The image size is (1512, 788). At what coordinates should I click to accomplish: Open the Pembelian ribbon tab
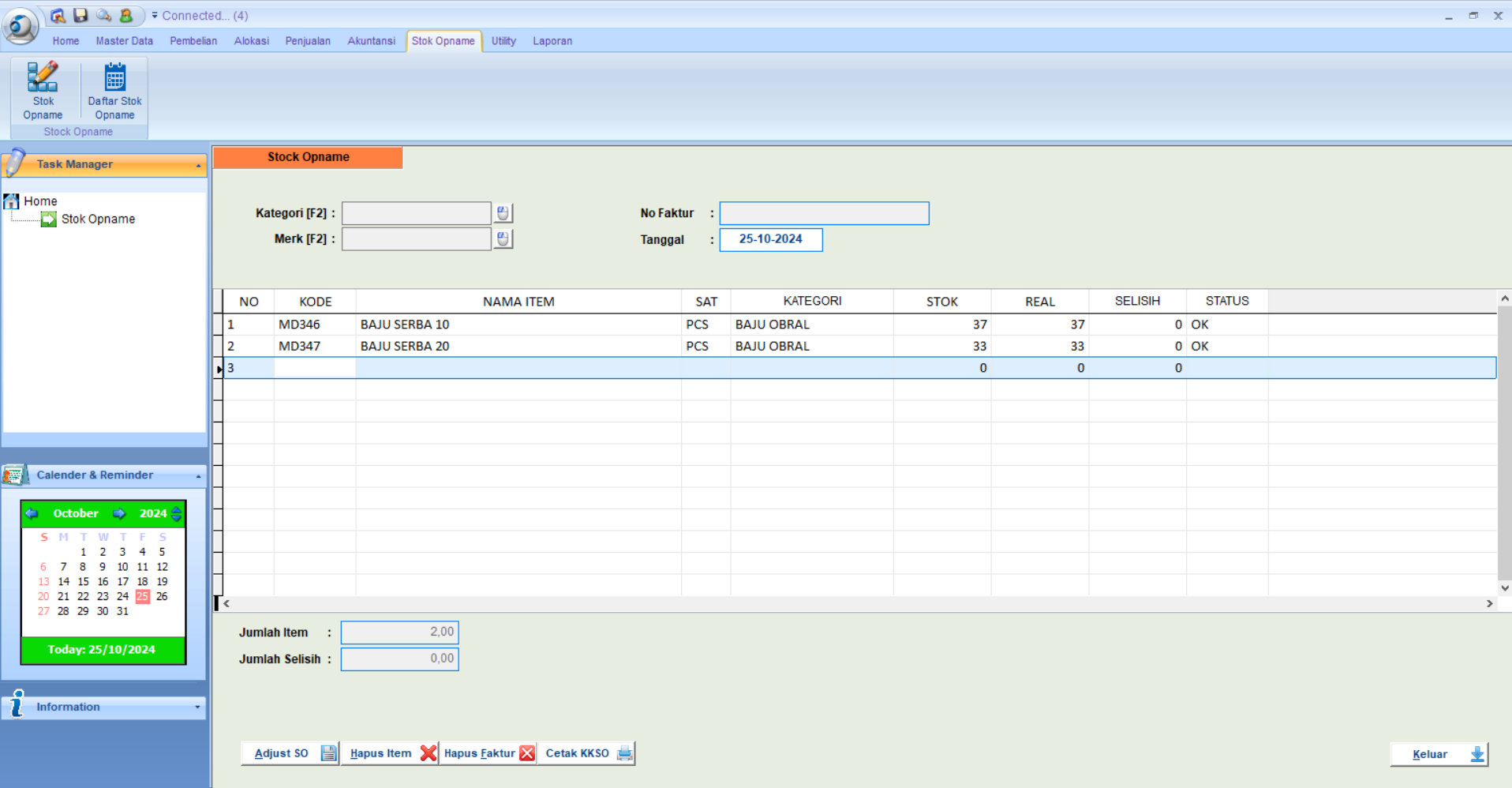pos(193,41)
